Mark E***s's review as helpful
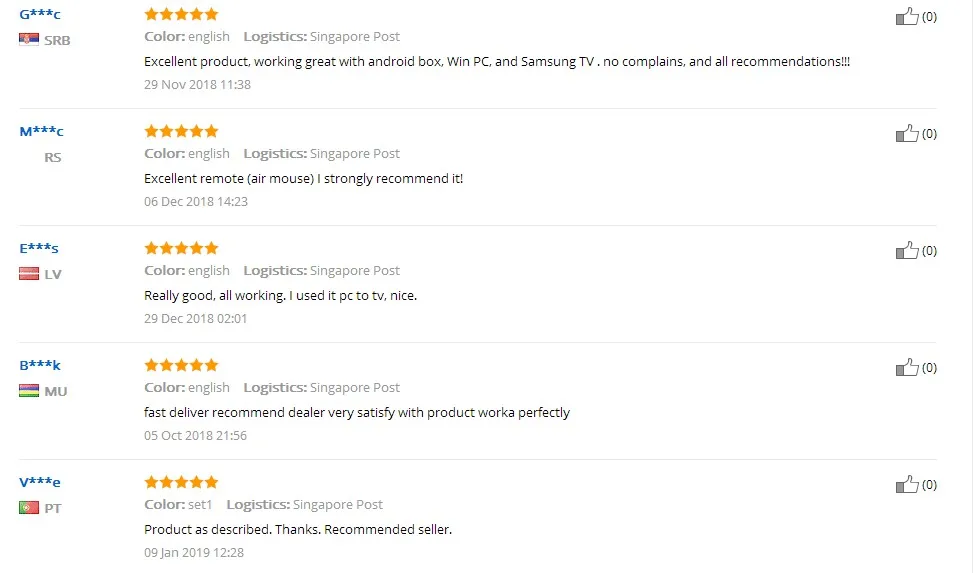The width and height of the screenshot is (973, 573). click(x=907, y=251)
